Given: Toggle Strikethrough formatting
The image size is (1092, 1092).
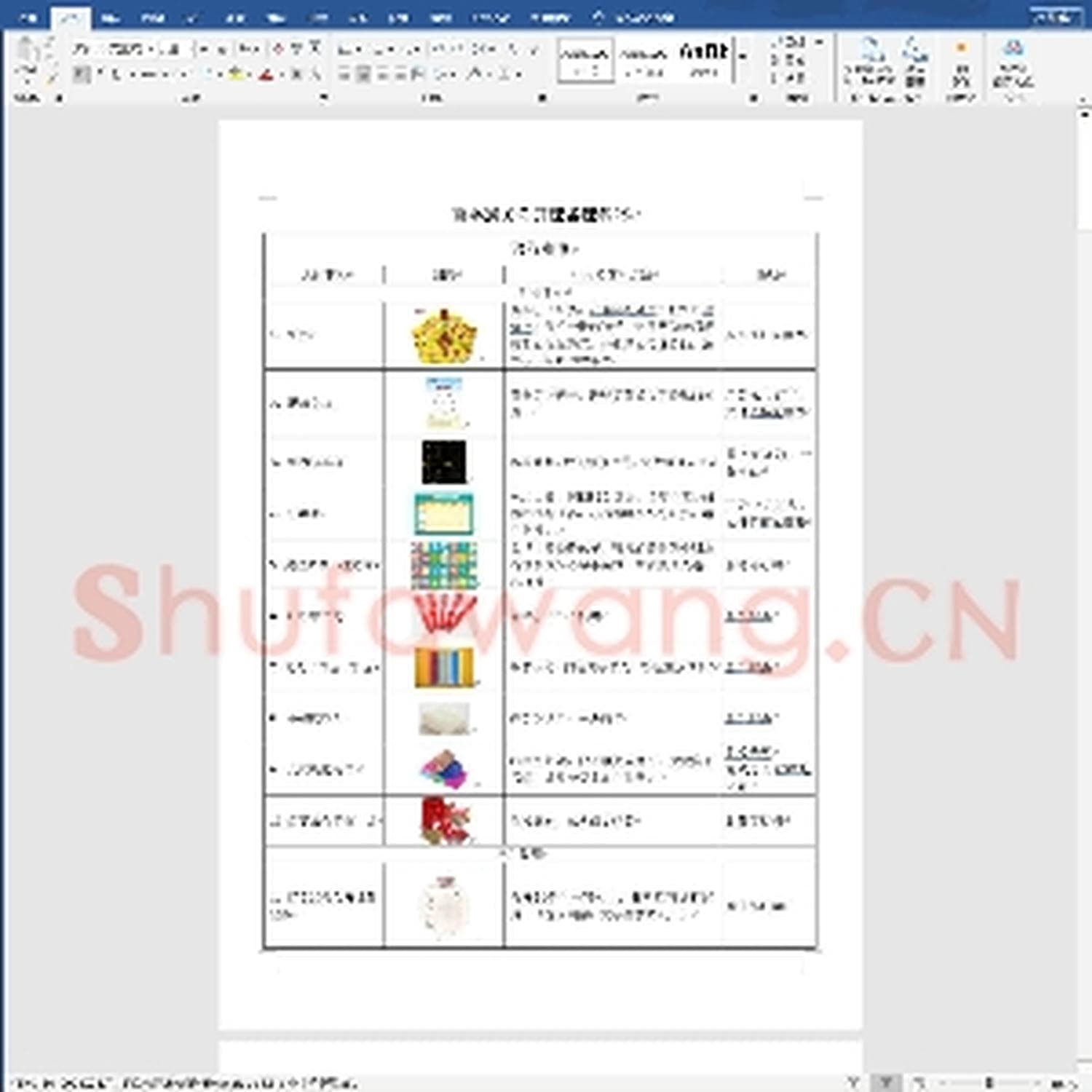Looking at the screenshot, I should (148, 74).
